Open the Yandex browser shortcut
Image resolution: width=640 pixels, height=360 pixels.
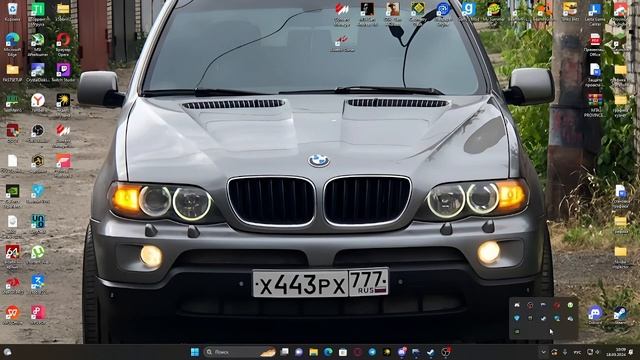[x=38, y=100]
